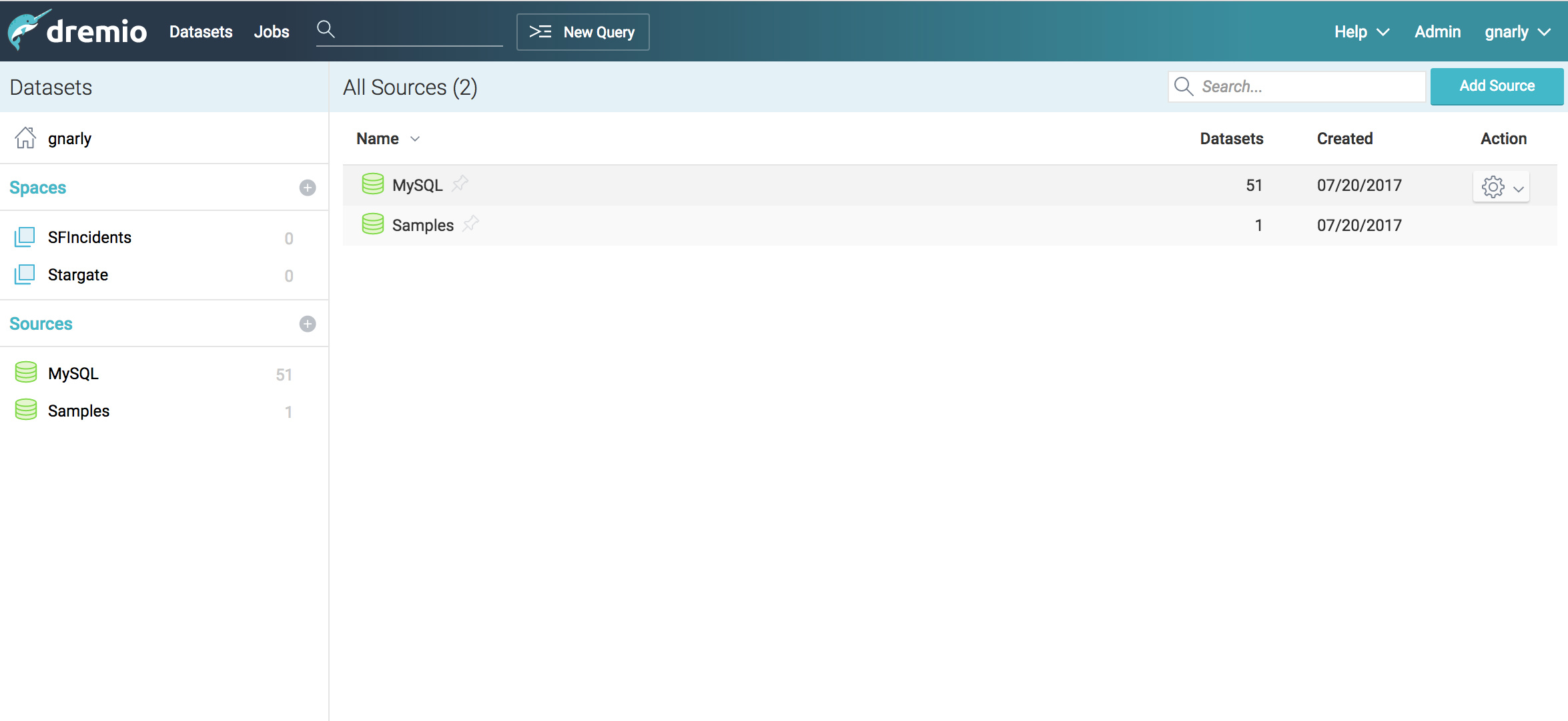
Task: Pin the Samples source
Action: [471, 223]
